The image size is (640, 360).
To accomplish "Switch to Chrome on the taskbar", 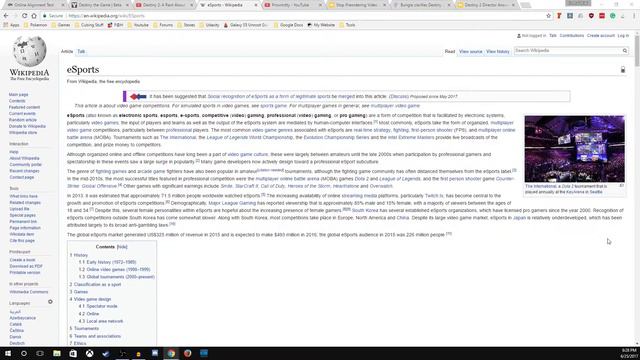I will 171,353.
